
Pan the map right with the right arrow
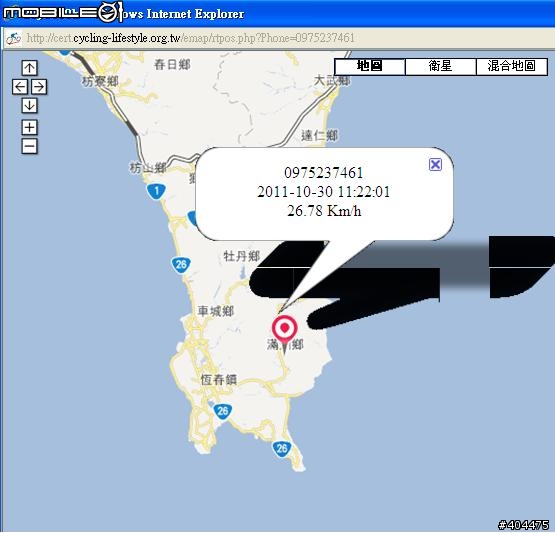39,87
